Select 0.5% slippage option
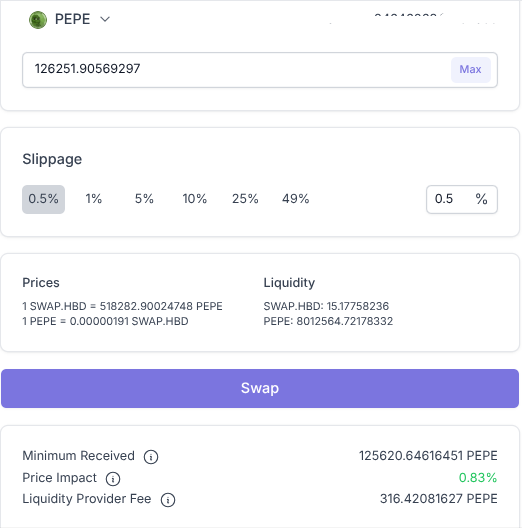 click(43, 199)
